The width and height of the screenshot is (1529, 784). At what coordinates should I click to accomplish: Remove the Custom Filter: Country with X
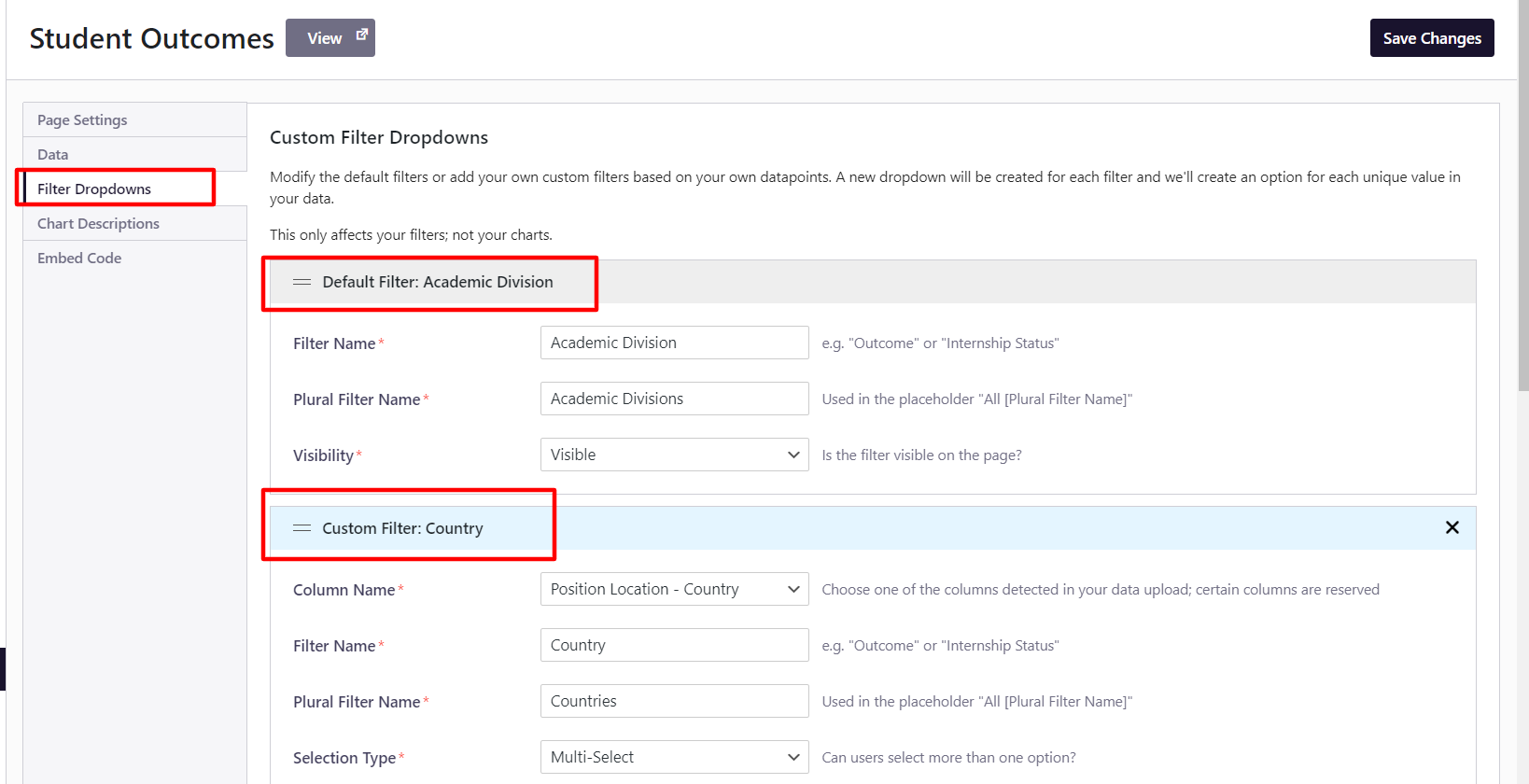pos(1452,527)
